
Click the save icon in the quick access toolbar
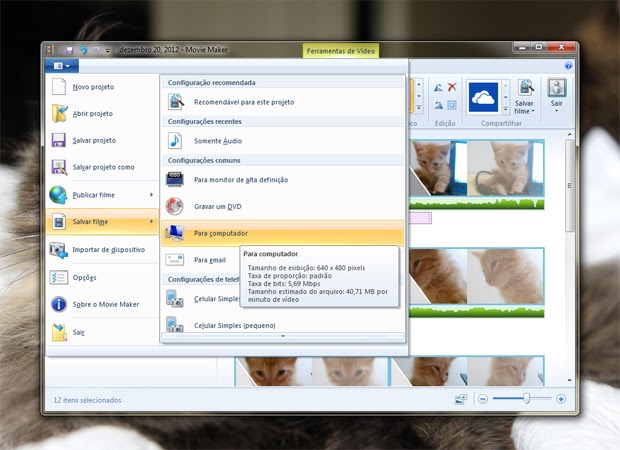coord(70,50)
